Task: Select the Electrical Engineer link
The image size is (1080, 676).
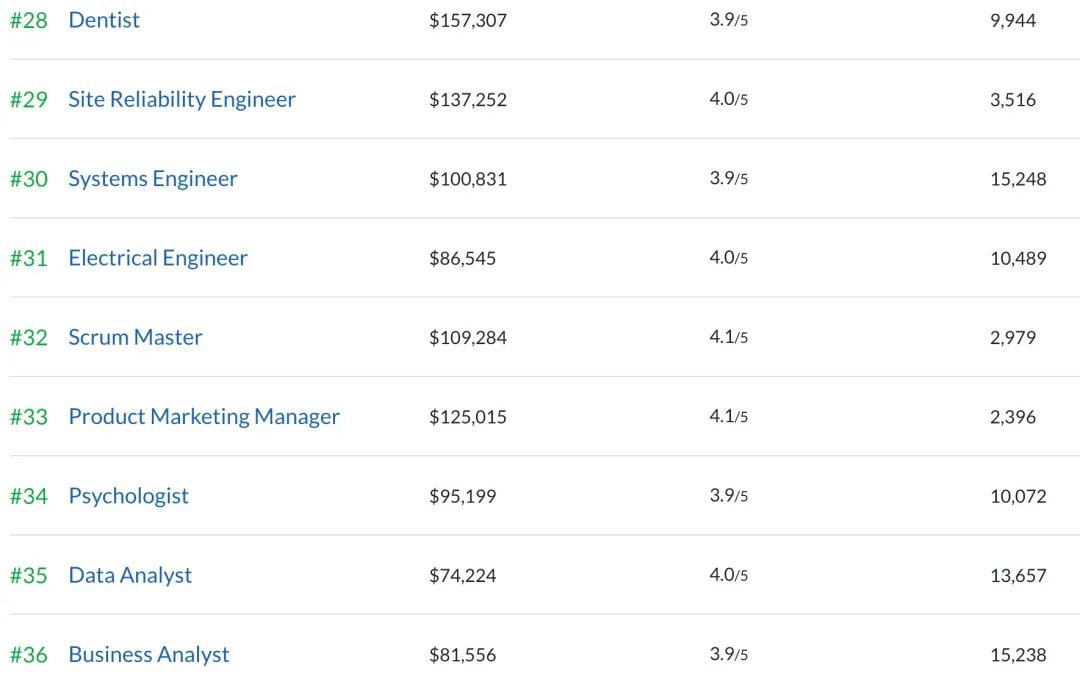Action: [158, 258]
